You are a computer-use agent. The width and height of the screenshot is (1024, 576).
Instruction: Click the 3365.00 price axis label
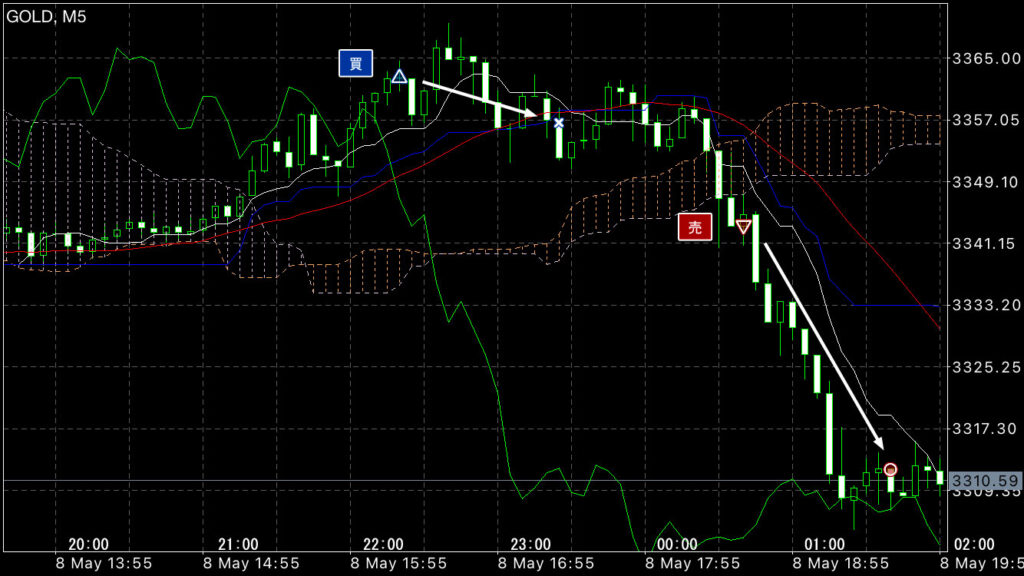tap(984, 58)
